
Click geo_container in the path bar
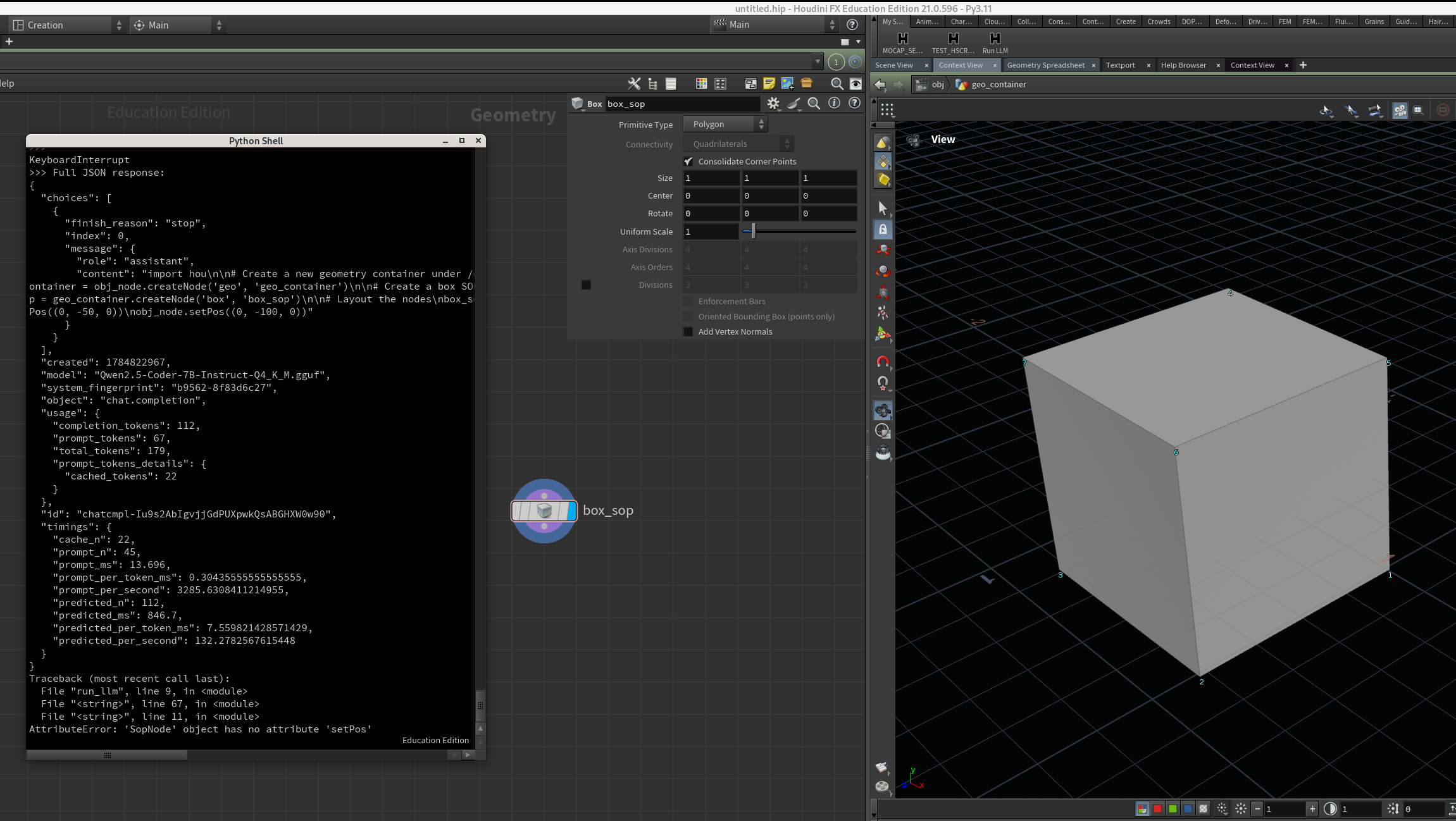point(999,84)
